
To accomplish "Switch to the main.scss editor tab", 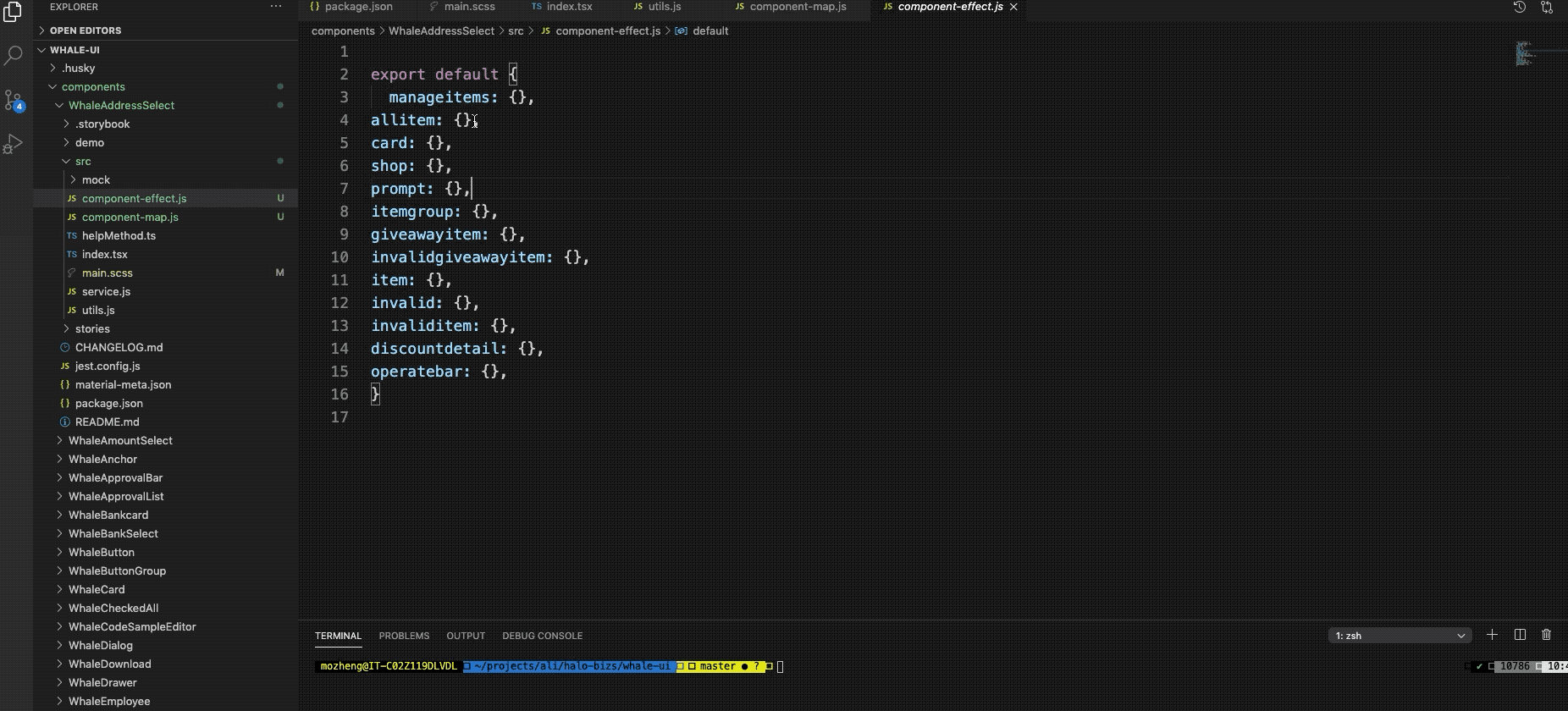I will coord(462,7).
